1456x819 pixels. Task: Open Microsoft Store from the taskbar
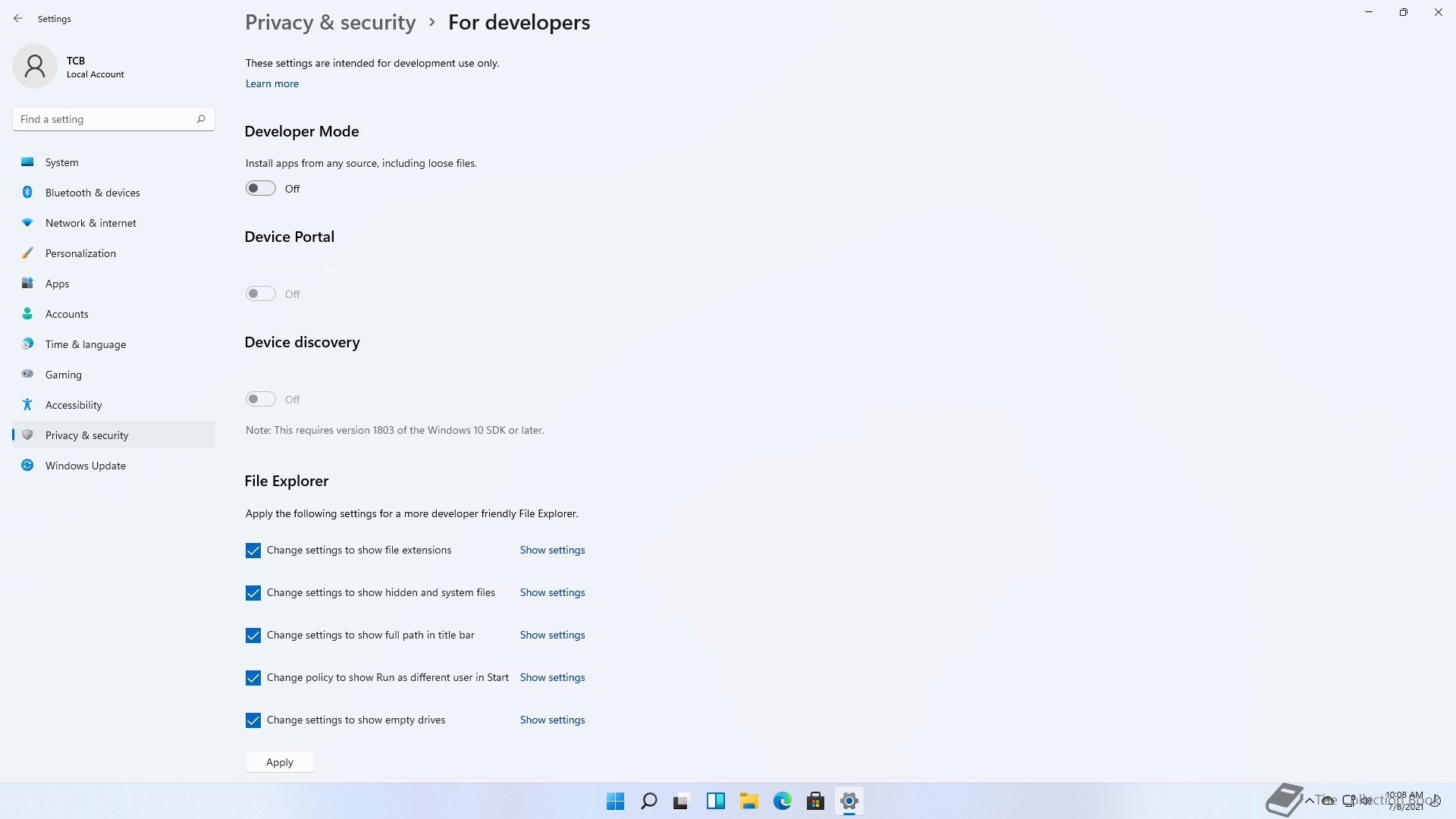click(x=816, y=801)
